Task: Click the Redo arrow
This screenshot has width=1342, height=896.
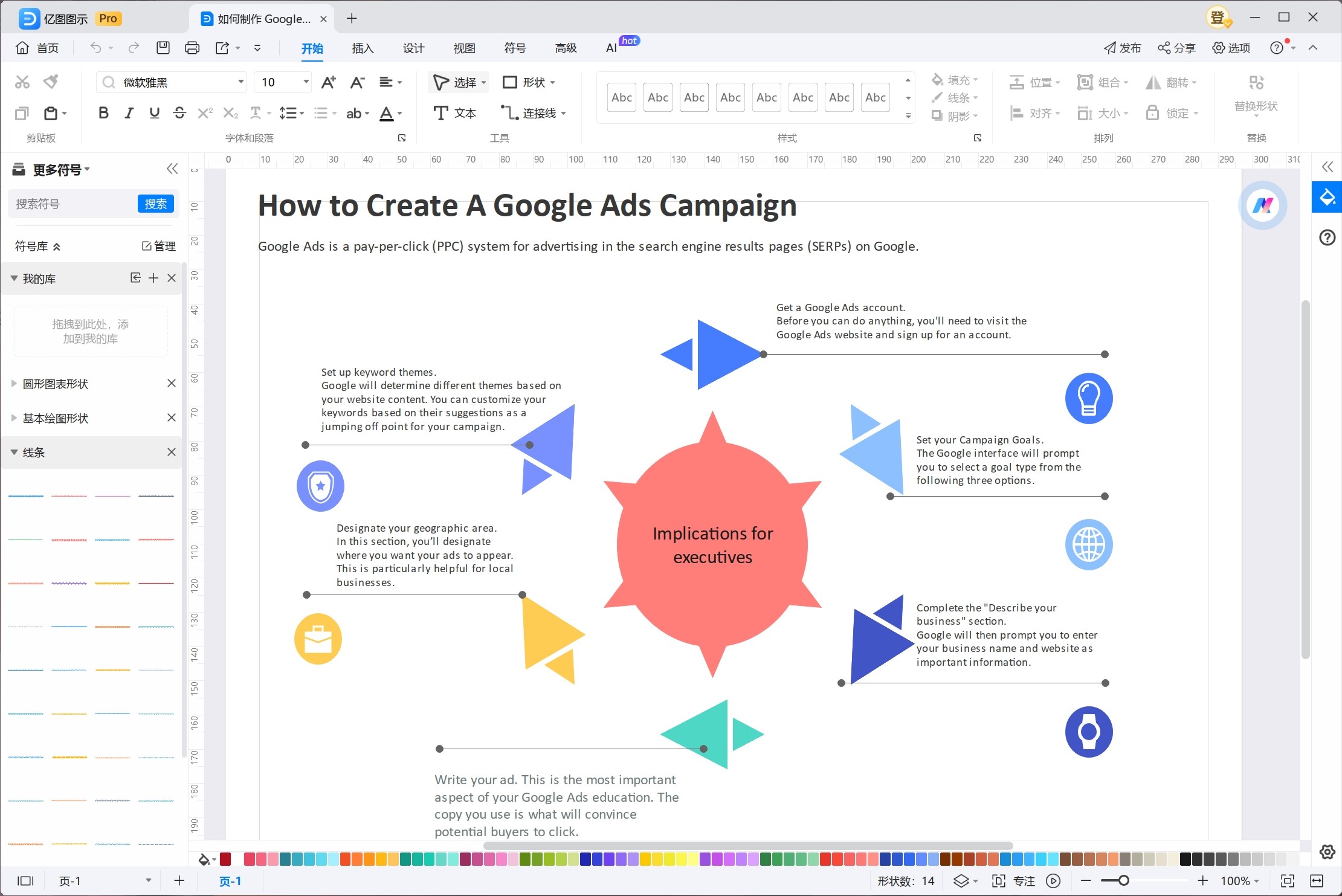Action: pyautogui.click(x=134, y=48)
